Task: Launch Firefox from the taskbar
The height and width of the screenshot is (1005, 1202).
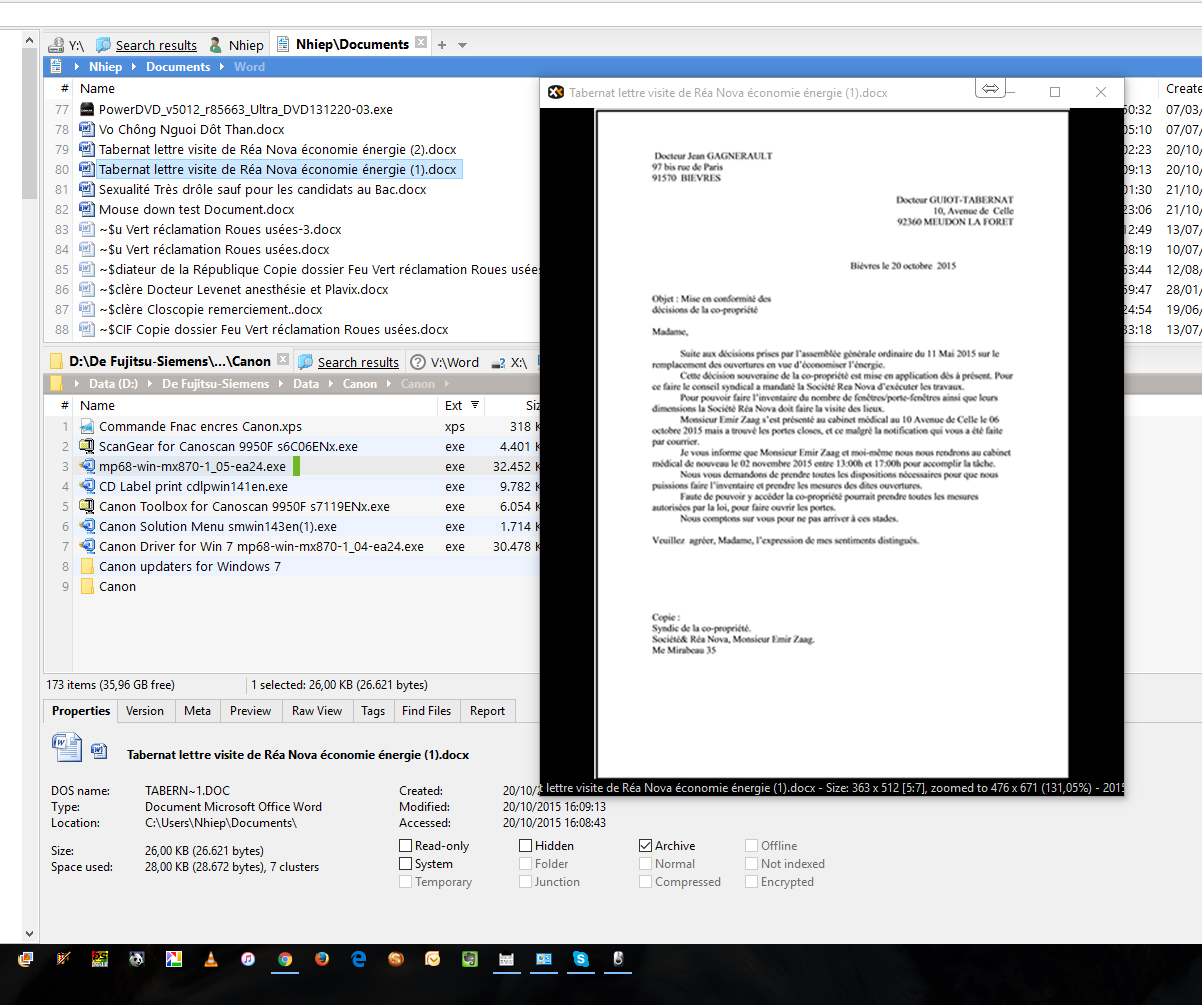Action: 321,959
